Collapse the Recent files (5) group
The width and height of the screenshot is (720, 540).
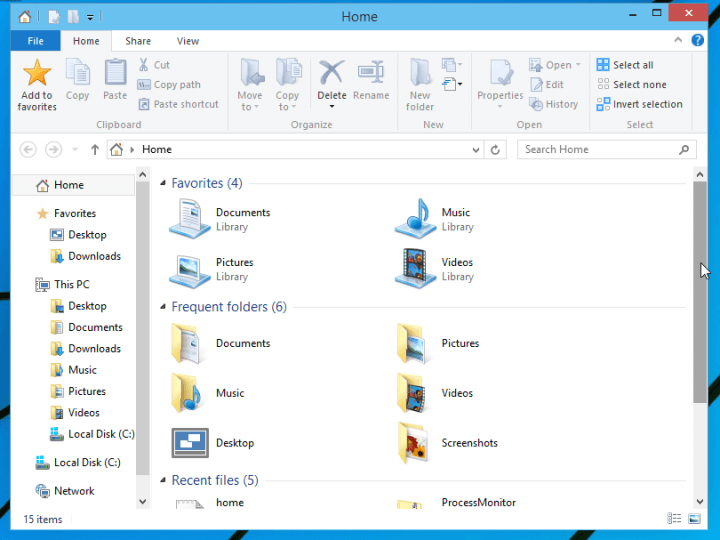tap(163, 480)
